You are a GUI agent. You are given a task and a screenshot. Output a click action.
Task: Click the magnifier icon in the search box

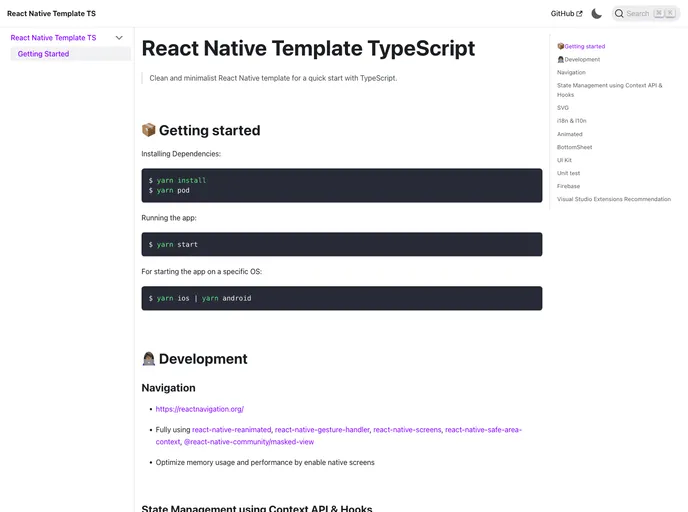tap(619, 14)
